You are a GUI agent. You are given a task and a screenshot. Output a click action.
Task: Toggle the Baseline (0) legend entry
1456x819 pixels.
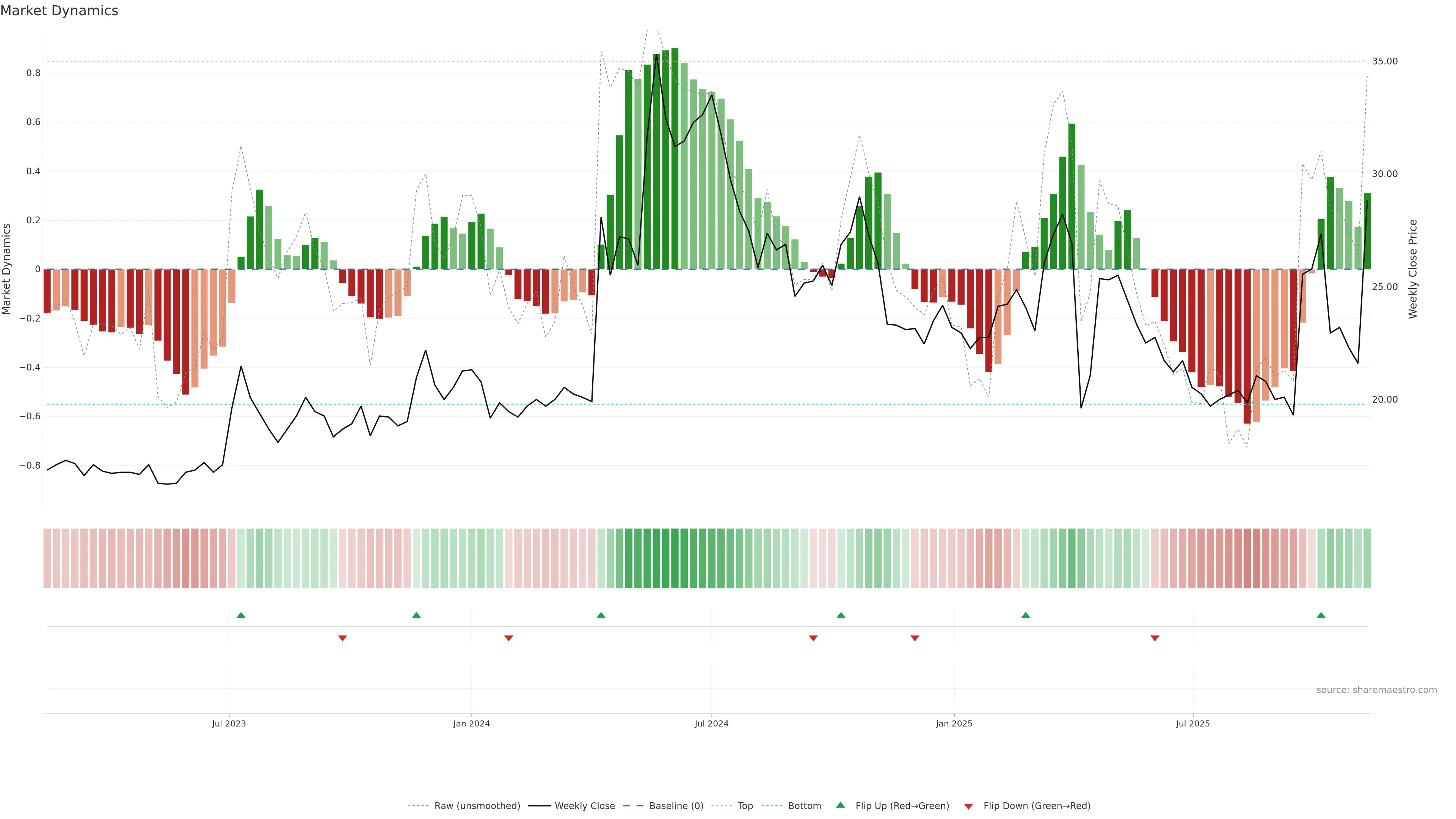[x=676, y=806]
